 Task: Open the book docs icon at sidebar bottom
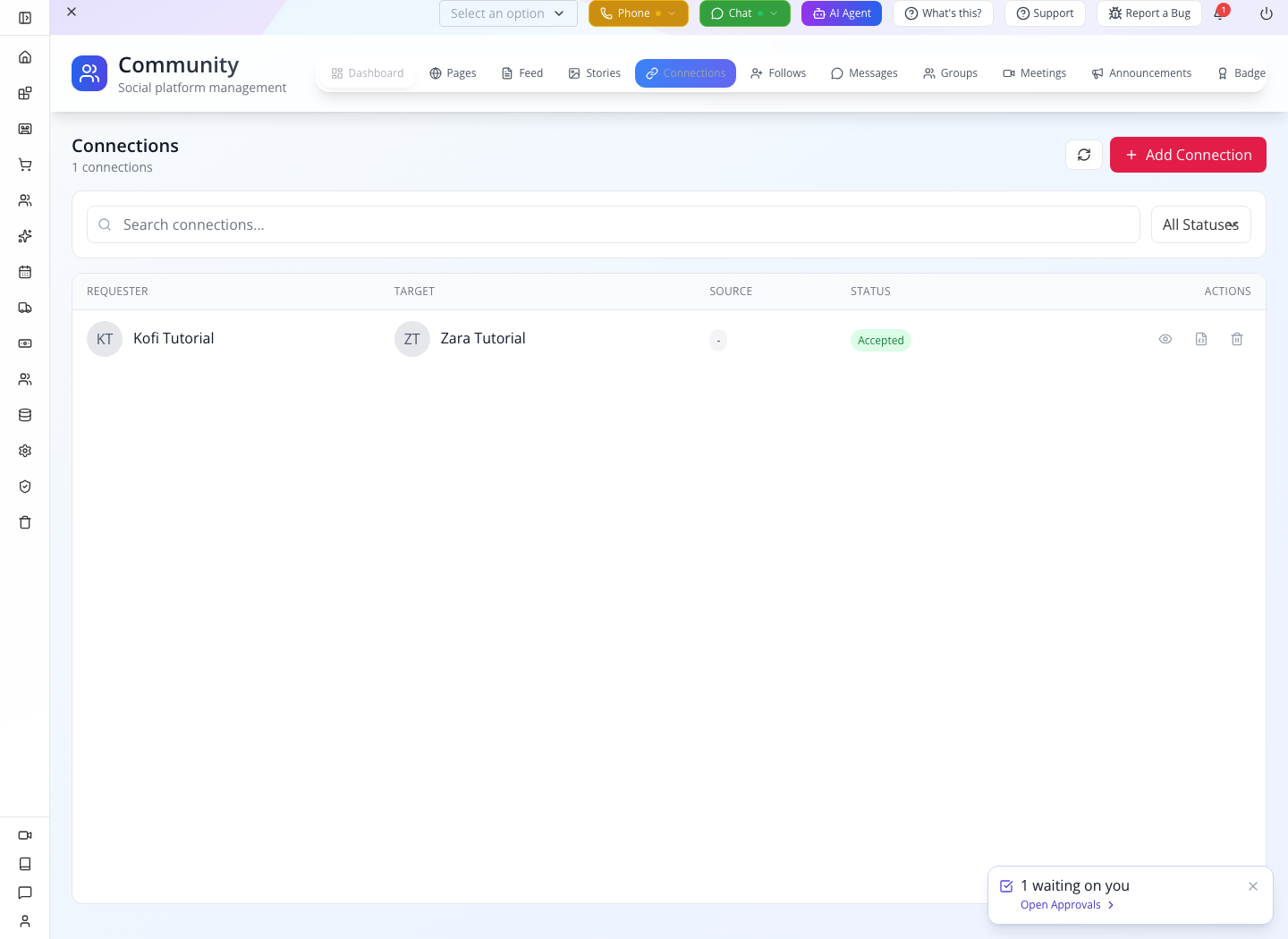coord(25,864)
